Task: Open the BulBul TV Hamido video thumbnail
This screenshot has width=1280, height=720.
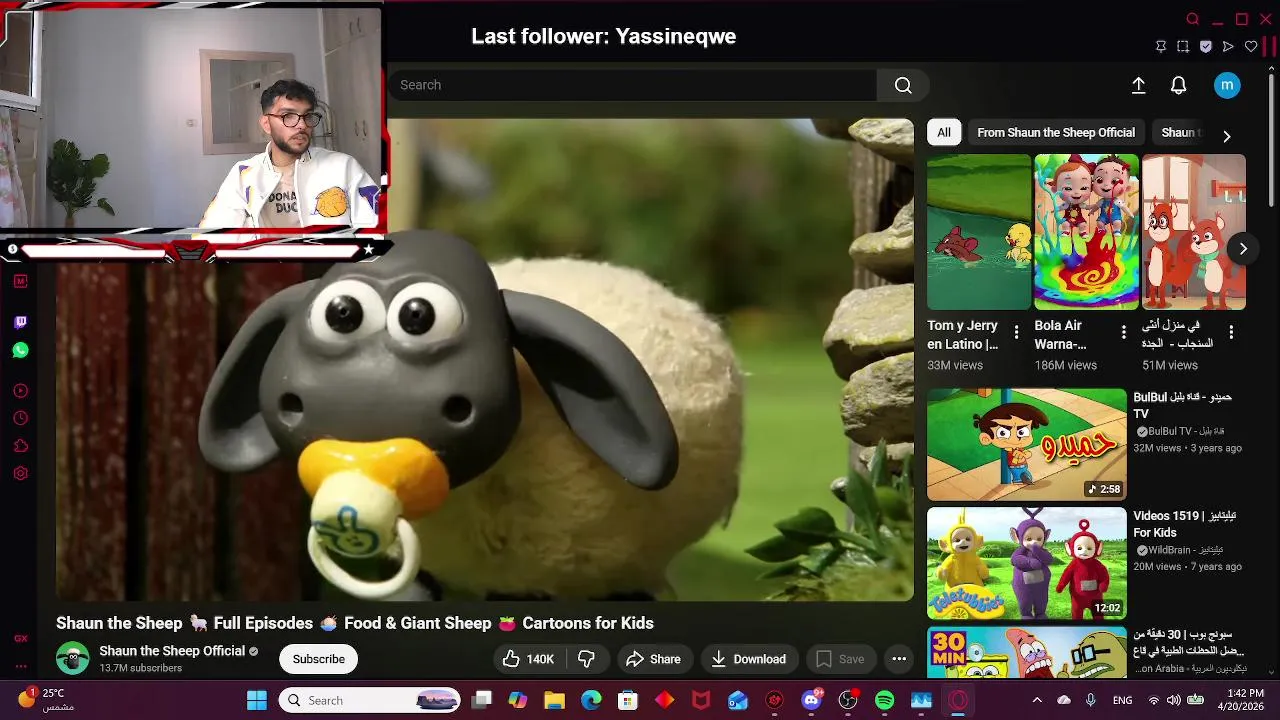Action: 1026,445
